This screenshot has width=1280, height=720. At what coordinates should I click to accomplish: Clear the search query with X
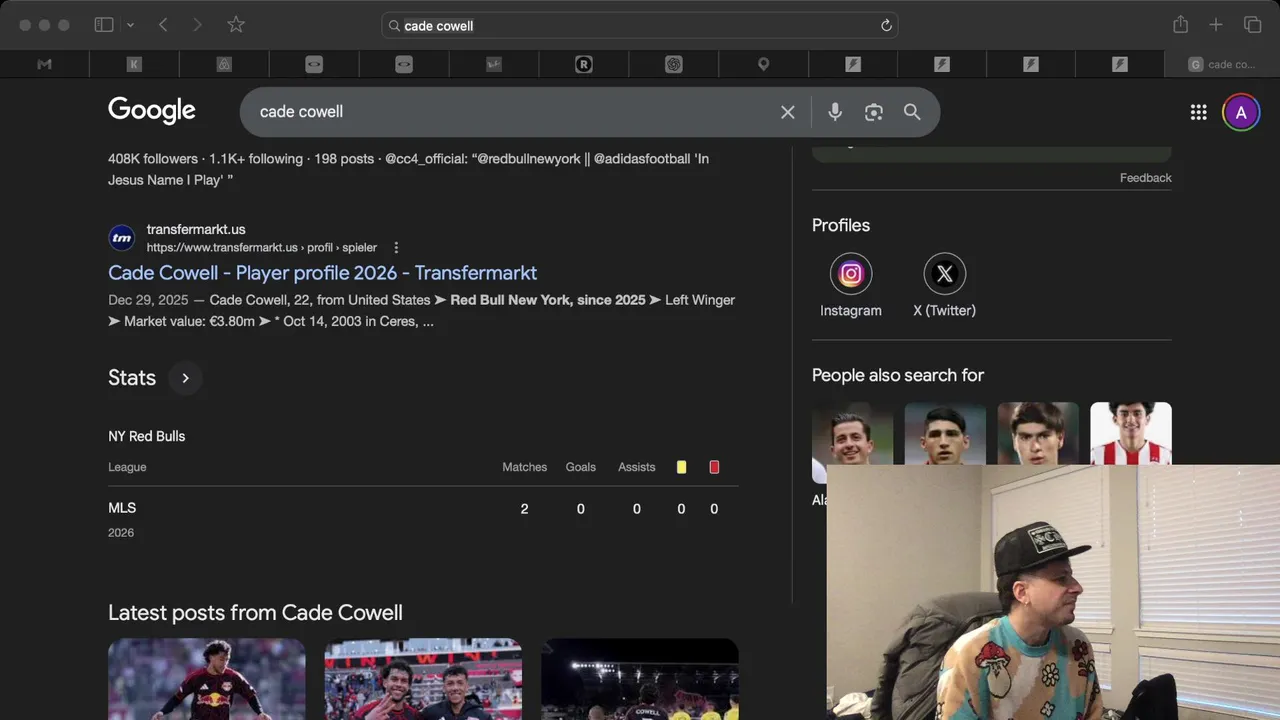(x=788, y=112)
